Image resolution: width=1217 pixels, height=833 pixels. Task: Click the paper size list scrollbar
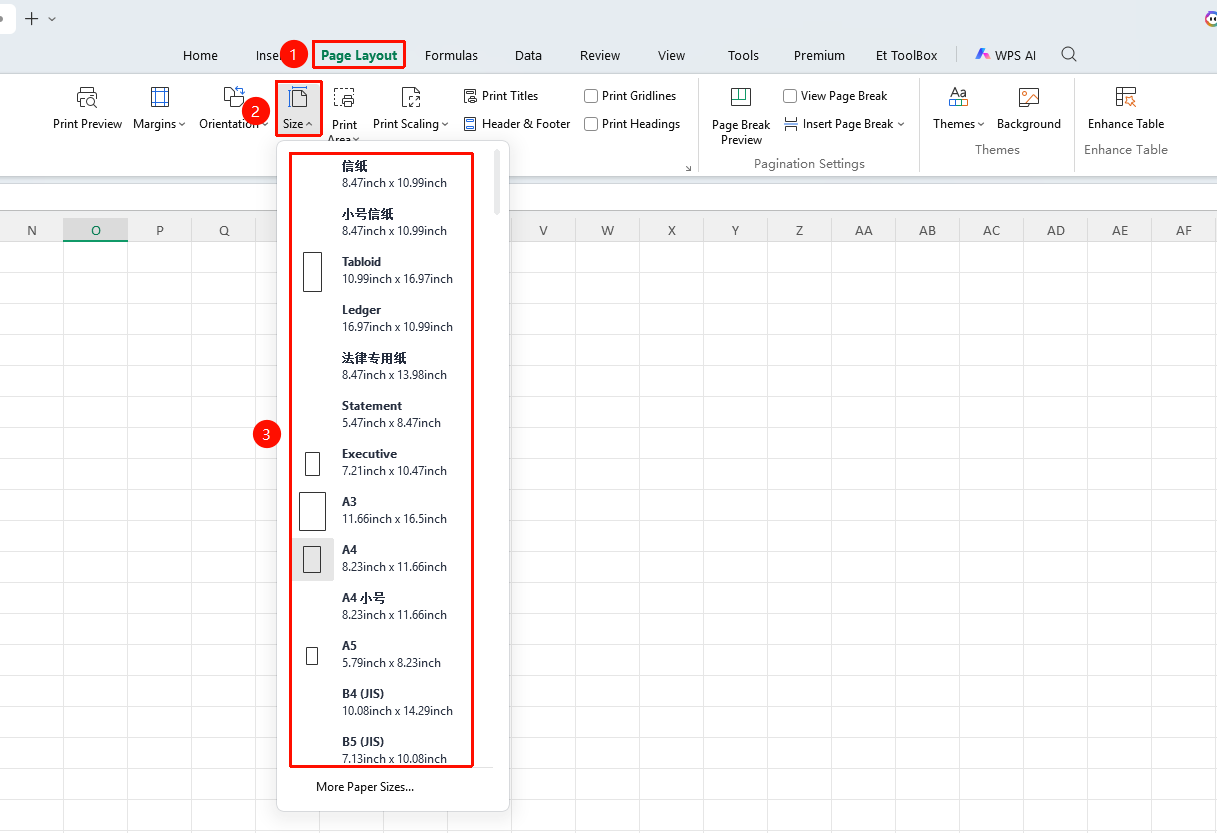pyautogui.click(x=497, y=182)
